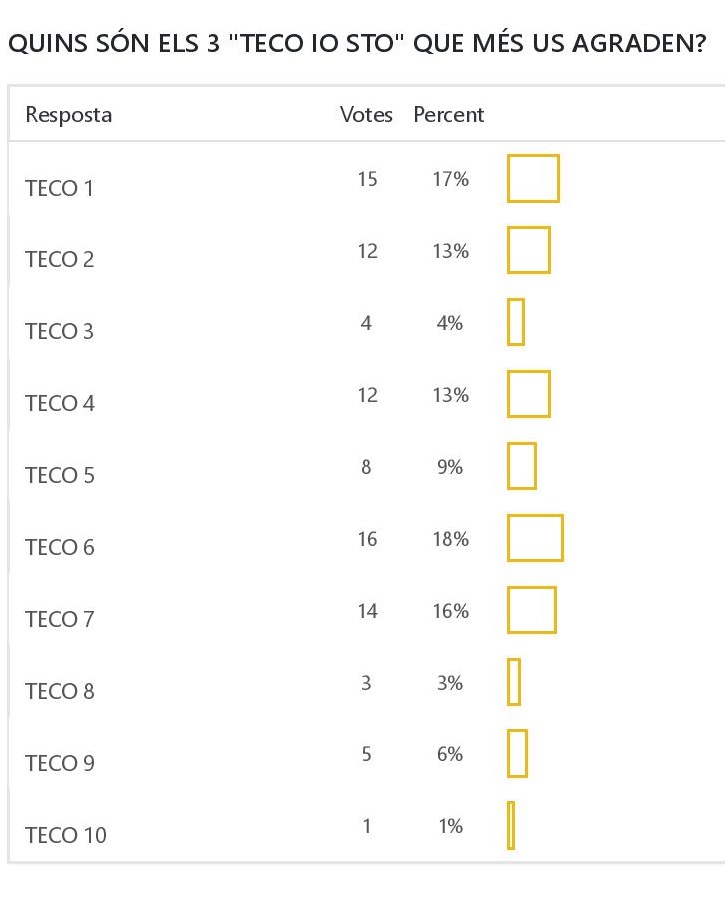The image size is (725, 909).
Task: Click the TECO 4 answer label
Action: coord(60,404)
